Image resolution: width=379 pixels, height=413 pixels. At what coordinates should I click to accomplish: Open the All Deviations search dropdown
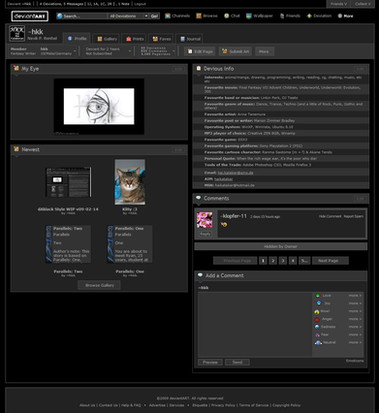pyautogui.click(x=128, y=16)
